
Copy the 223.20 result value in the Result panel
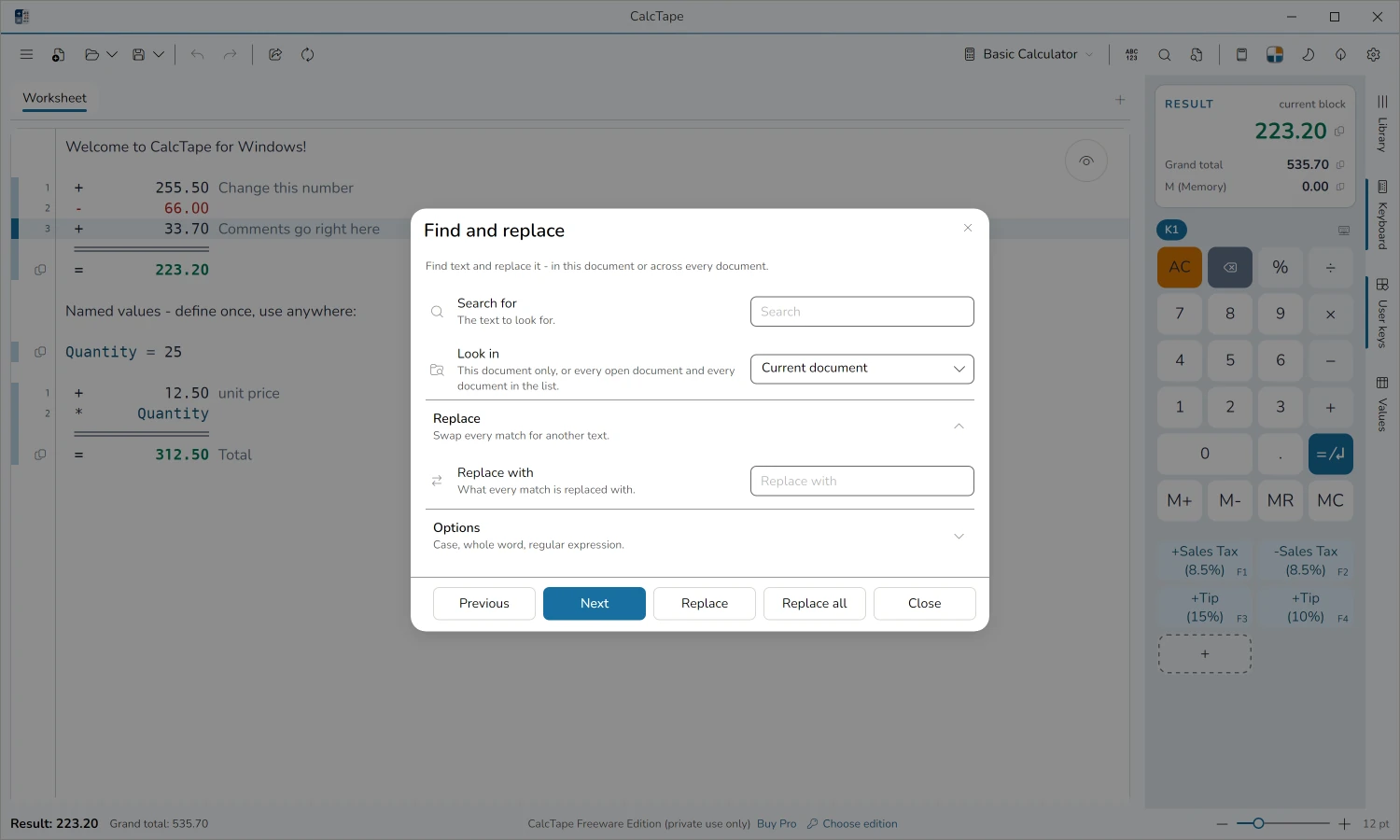(1339, 132)
